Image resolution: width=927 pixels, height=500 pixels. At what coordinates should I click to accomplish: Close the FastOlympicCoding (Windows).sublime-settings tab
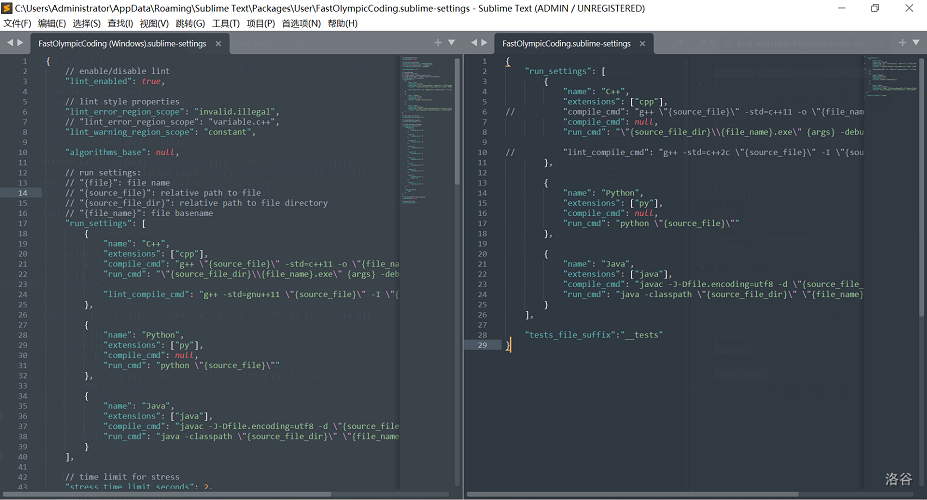(218, 44)
